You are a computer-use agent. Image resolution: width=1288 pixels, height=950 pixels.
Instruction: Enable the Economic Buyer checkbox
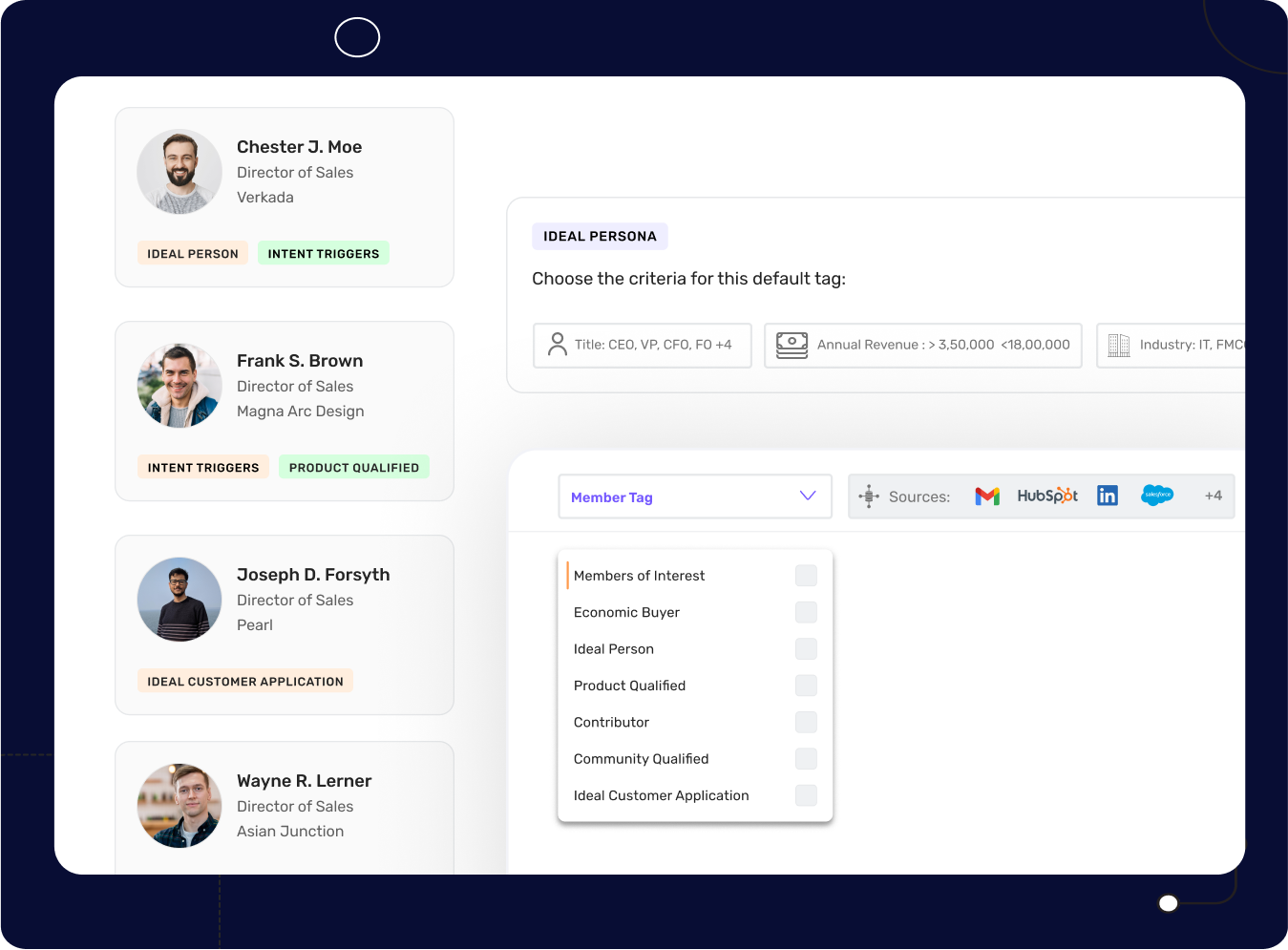tap(806, 612)
